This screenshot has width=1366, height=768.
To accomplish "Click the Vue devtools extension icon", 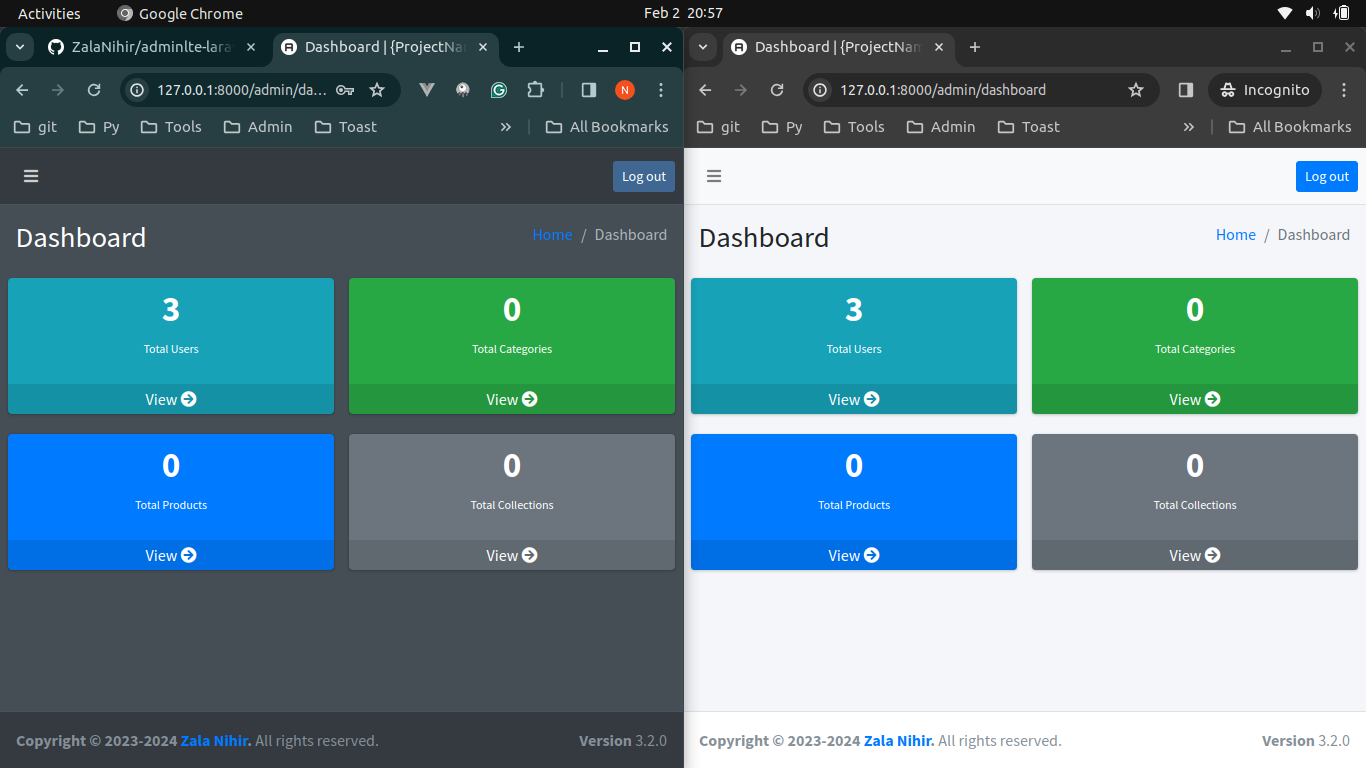I will 427,90.
